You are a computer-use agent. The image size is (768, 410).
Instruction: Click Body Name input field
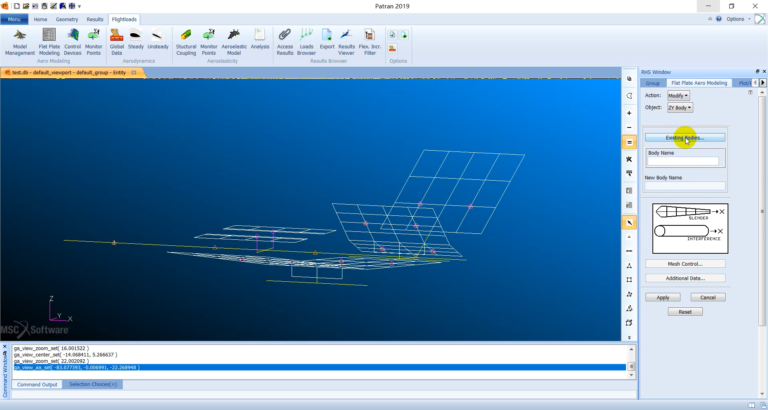[x=683, y=161]
